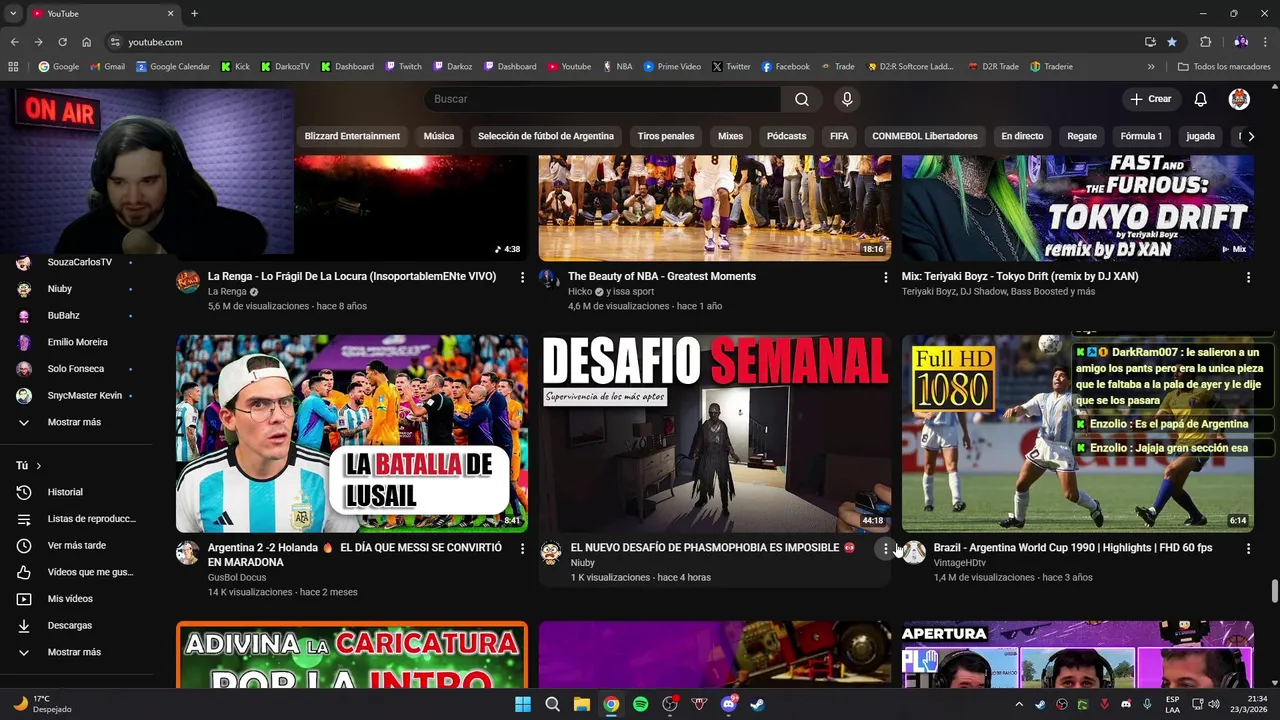
Task: Open options for Brazil - Argentina 1990 video
Action: tap(1248, 548)
